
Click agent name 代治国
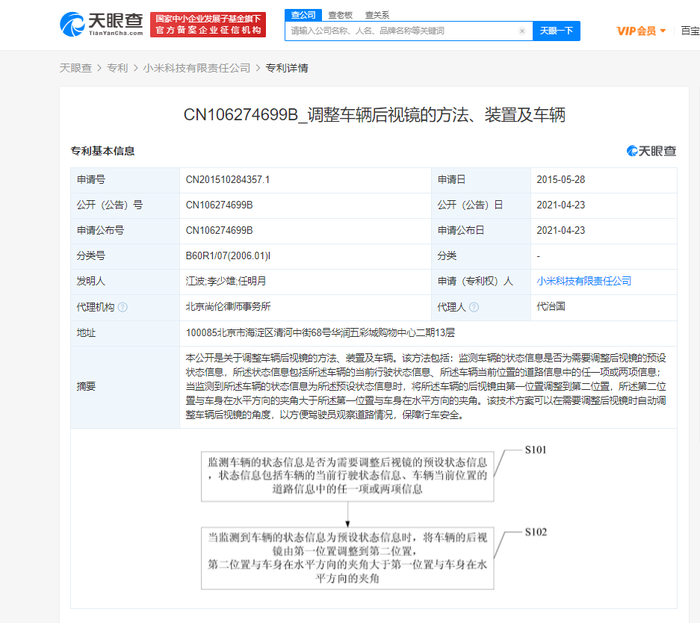(551, 307)
